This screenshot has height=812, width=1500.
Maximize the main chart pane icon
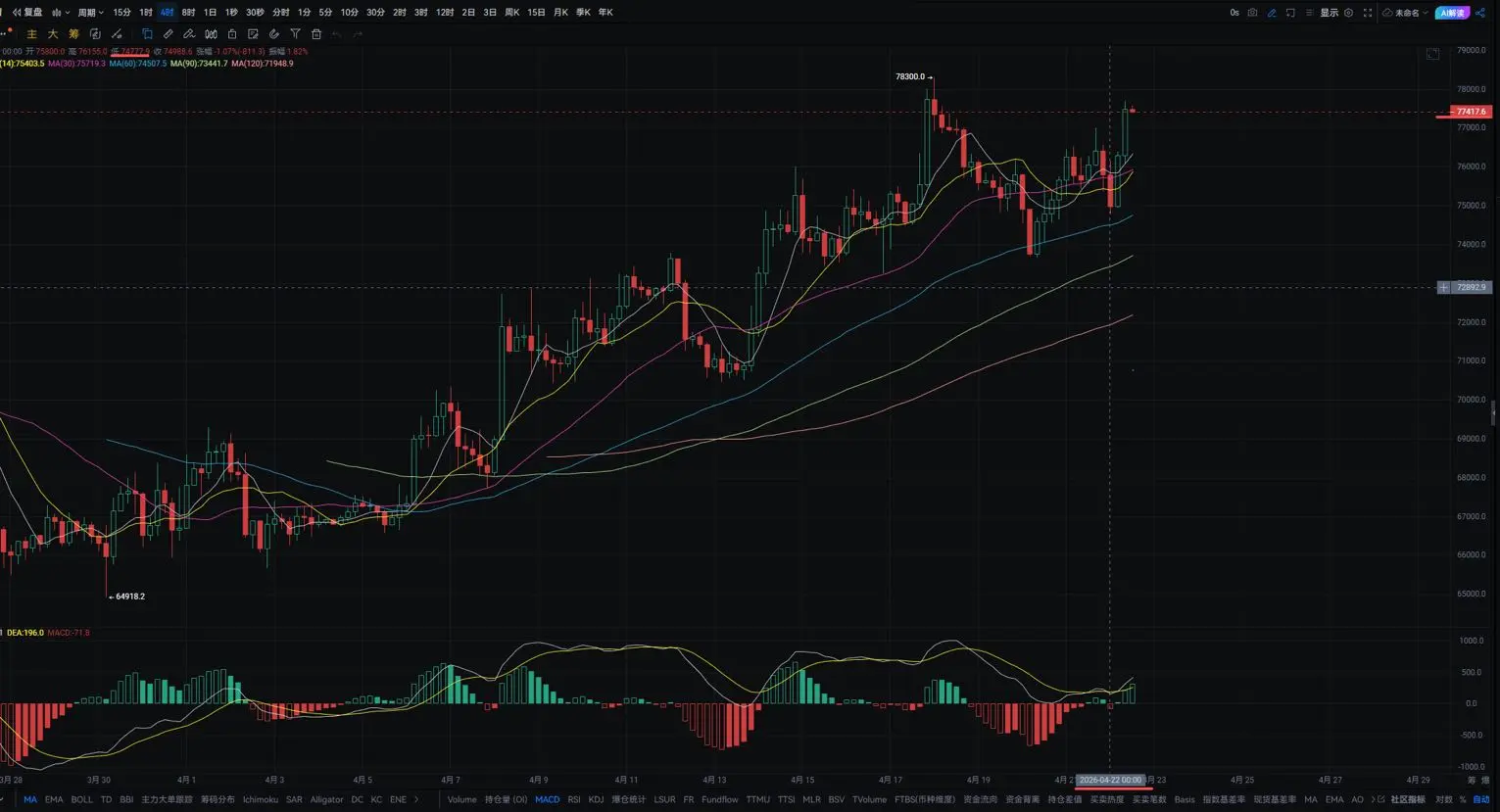pyautogui.click(x=1432, y=54)
